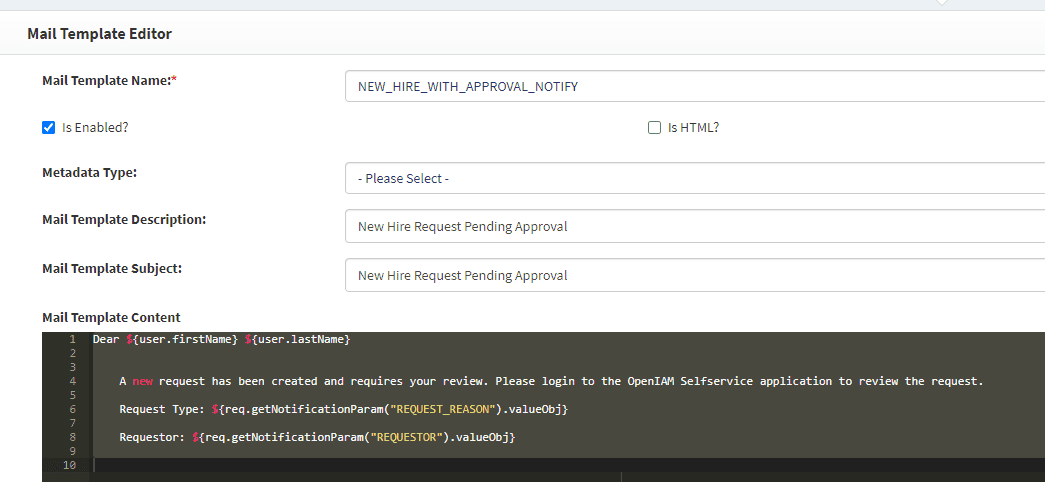Select line number 4 in the gutter
1045x482 pixels.
click(x=72, y=382)
